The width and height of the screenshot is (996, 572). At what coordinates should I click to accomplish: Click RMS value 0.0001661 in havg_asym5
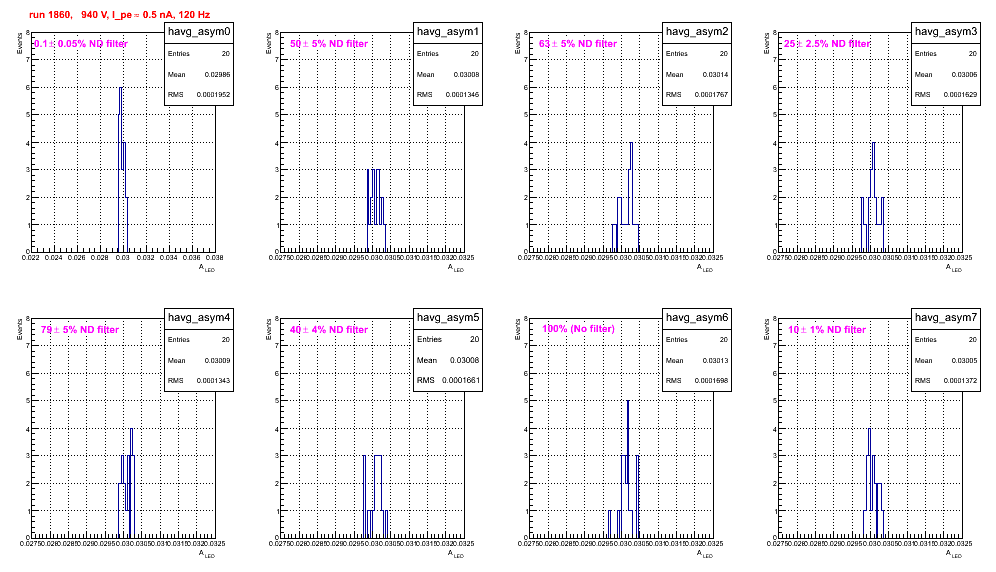point(460,381)
